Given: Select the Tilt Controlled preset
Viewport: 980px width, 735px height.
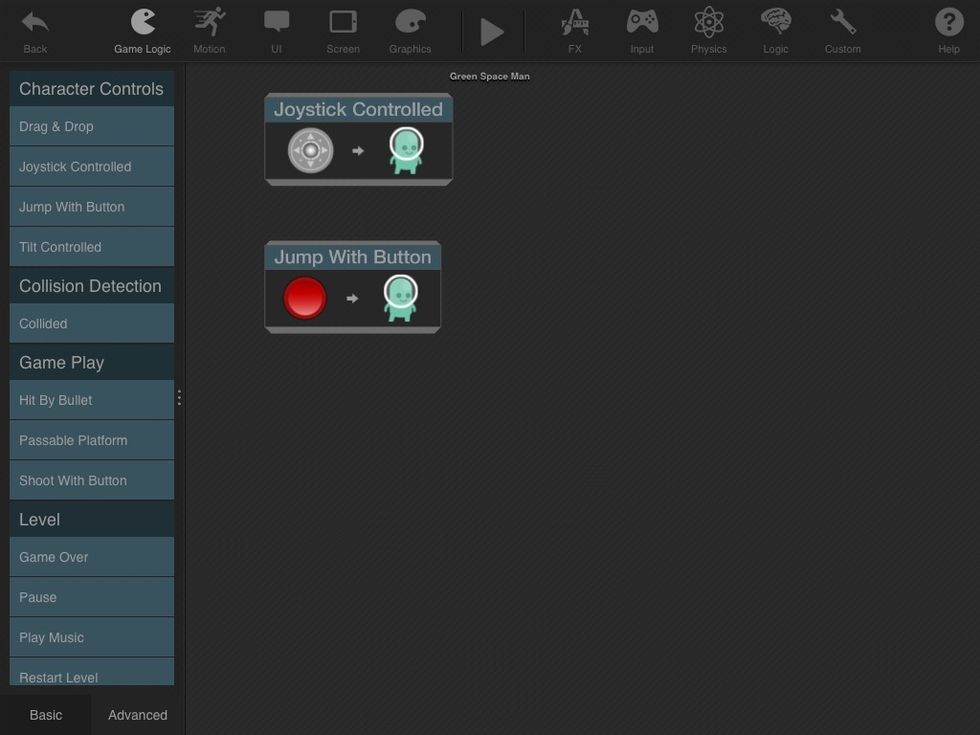Looking at the screenshot, I should click(x=90, y=246).
